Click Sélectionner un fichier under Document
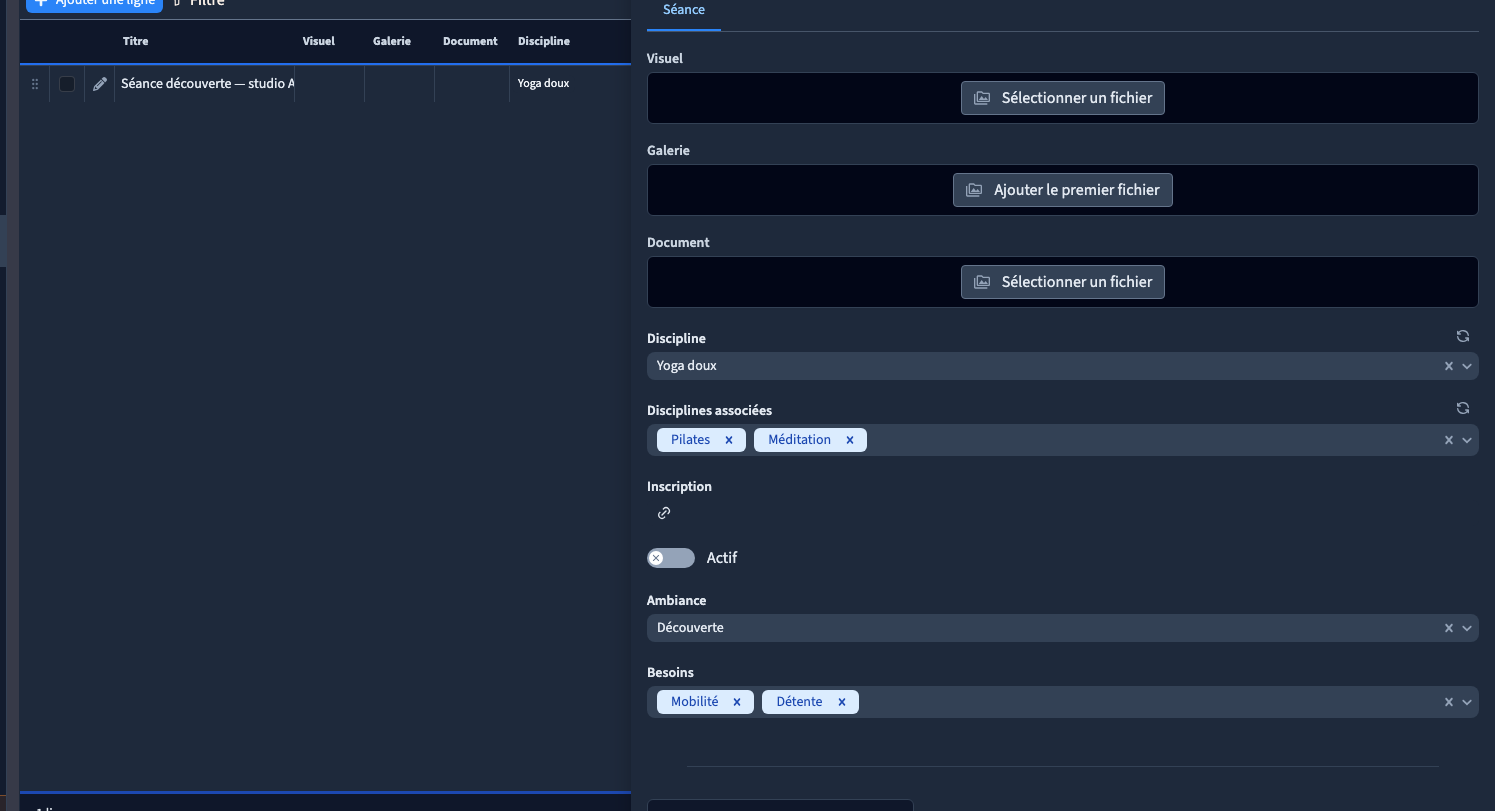 point(1063,282)
